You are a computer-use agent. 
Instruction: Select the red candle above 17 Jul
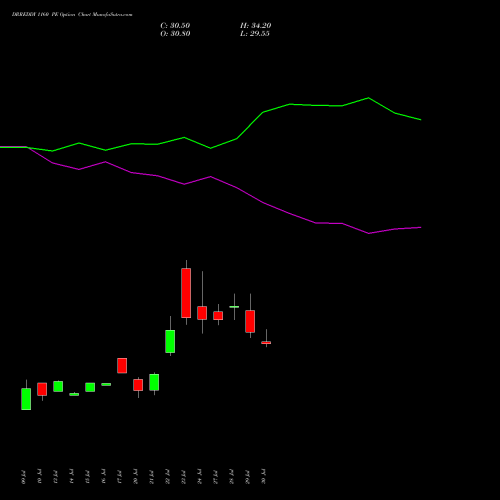(122, 365)
